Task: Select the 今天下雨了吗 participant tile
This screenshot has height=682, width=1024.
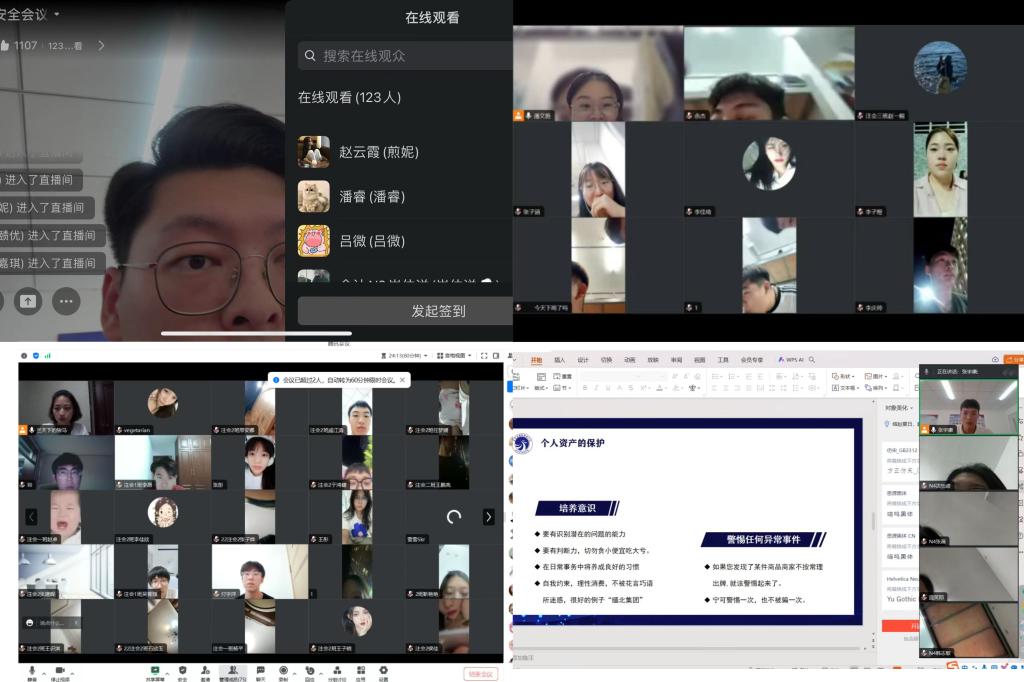Action: (x=598, y=265)
